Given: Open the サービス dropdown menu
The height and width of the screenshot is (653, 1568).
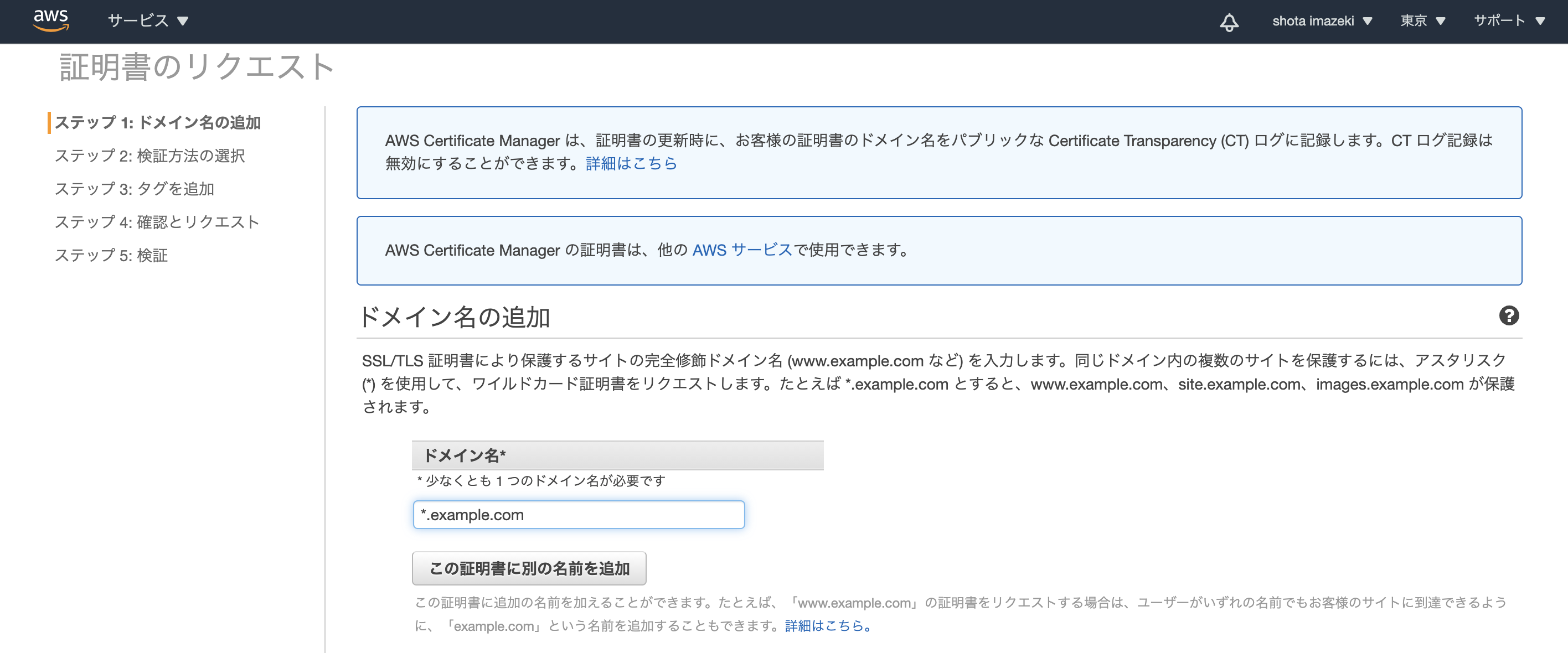Looking at the screenshot, I should point(148,21).
